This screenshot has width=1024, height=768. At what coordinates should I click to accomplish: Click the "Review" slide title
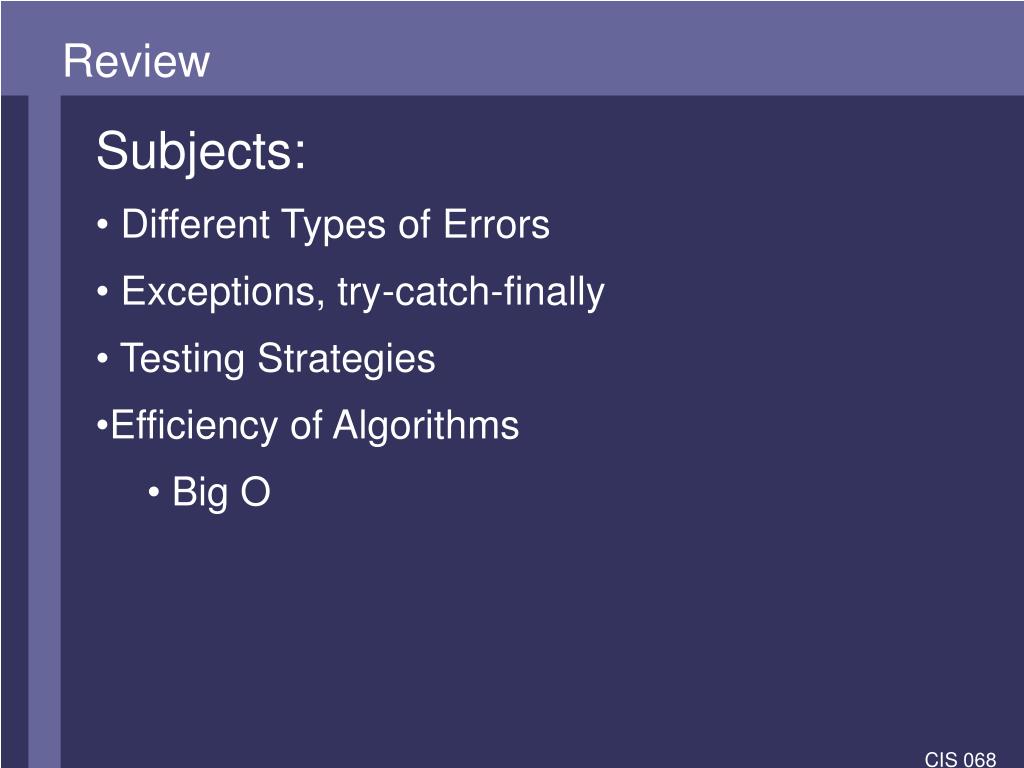pyautogui.click(x=136, y=61)
